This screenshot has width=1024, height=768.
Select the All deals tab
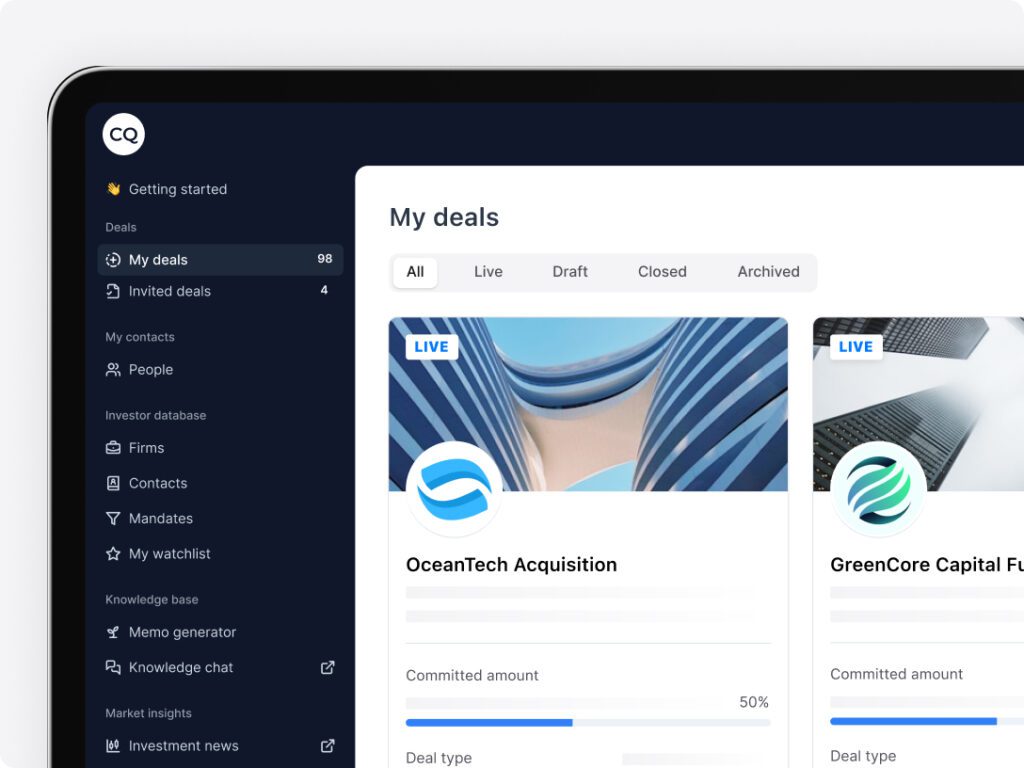click(x=415, y=272)
